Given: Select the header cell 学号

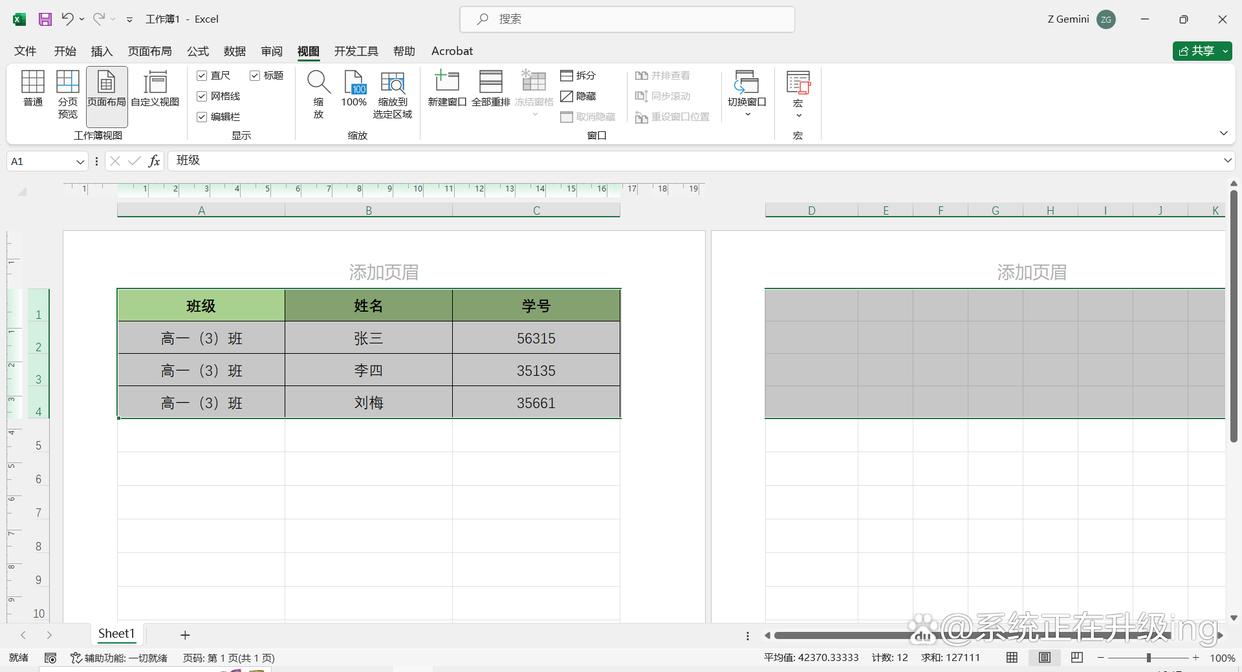Looking at the screenshot, I should 536,306.
